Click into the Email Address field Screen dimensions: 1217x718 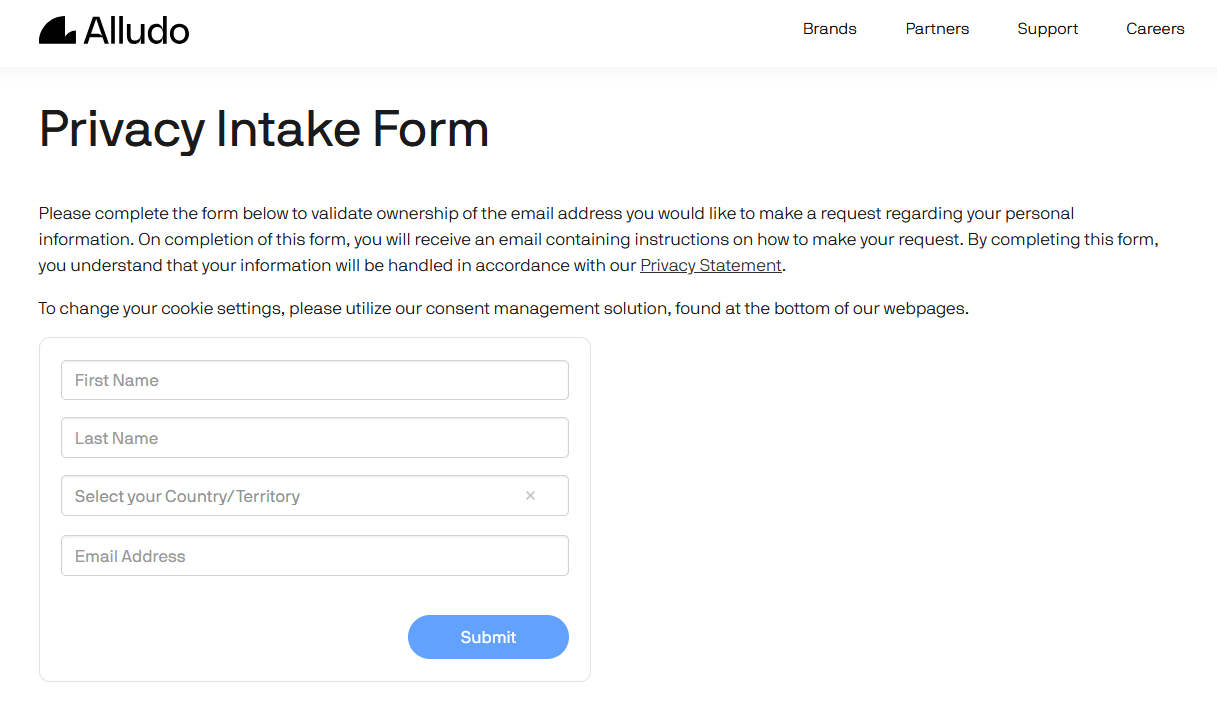click(x=315, y=556)
